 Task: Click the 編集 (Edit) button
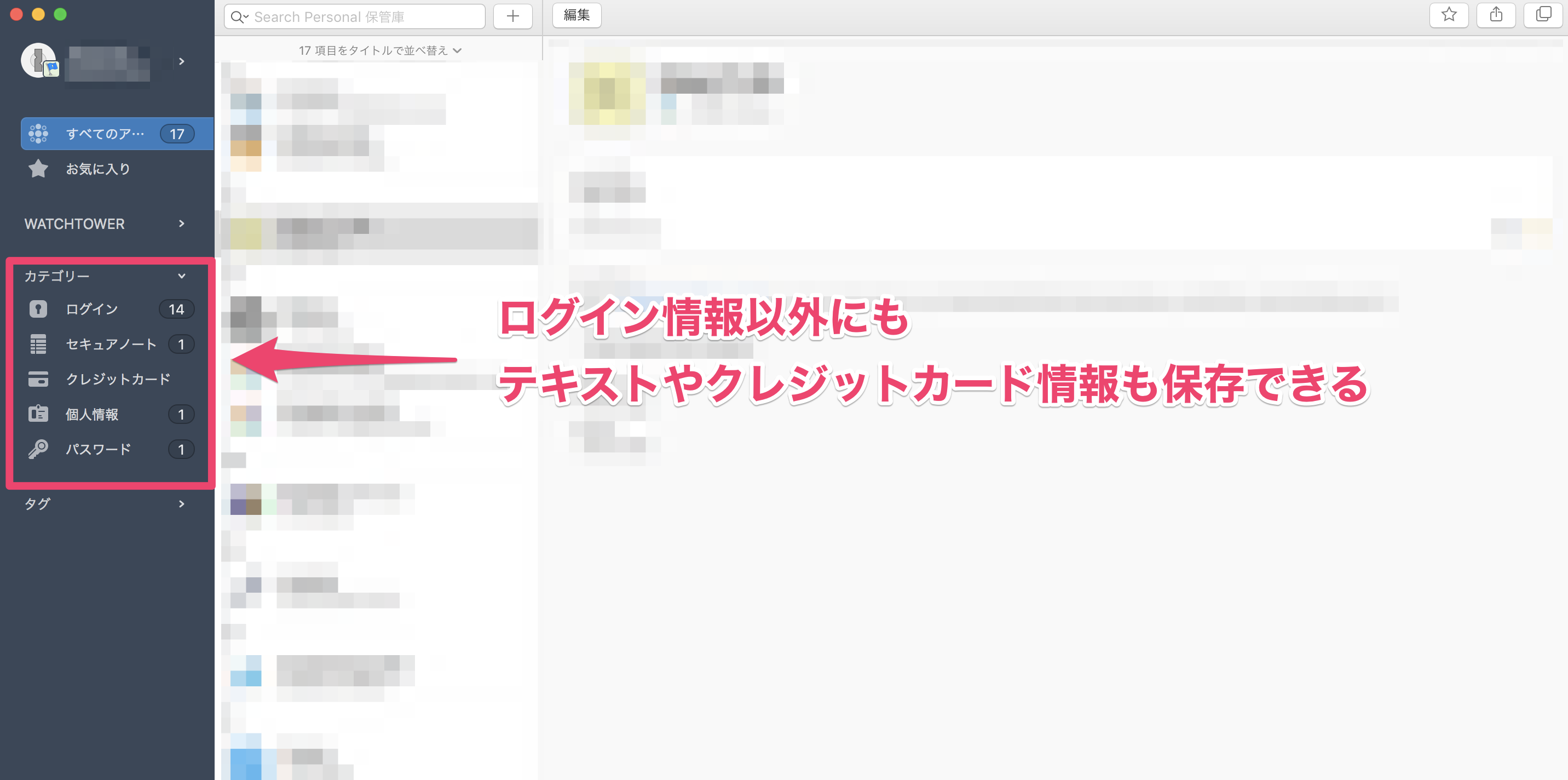(x=575, y=15)
